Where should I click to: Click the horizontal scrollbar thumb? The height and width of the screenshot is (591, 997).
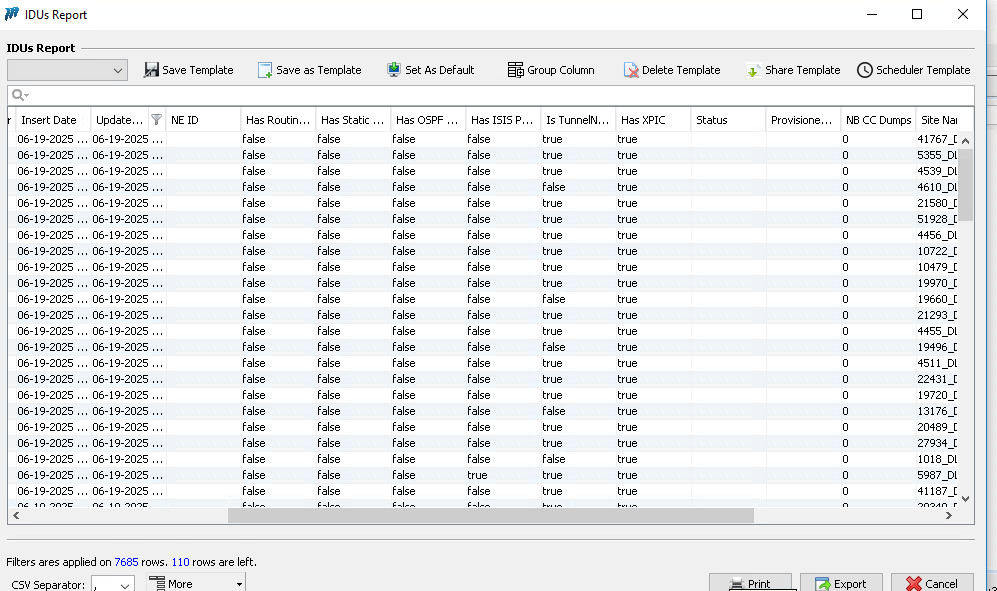490,516
